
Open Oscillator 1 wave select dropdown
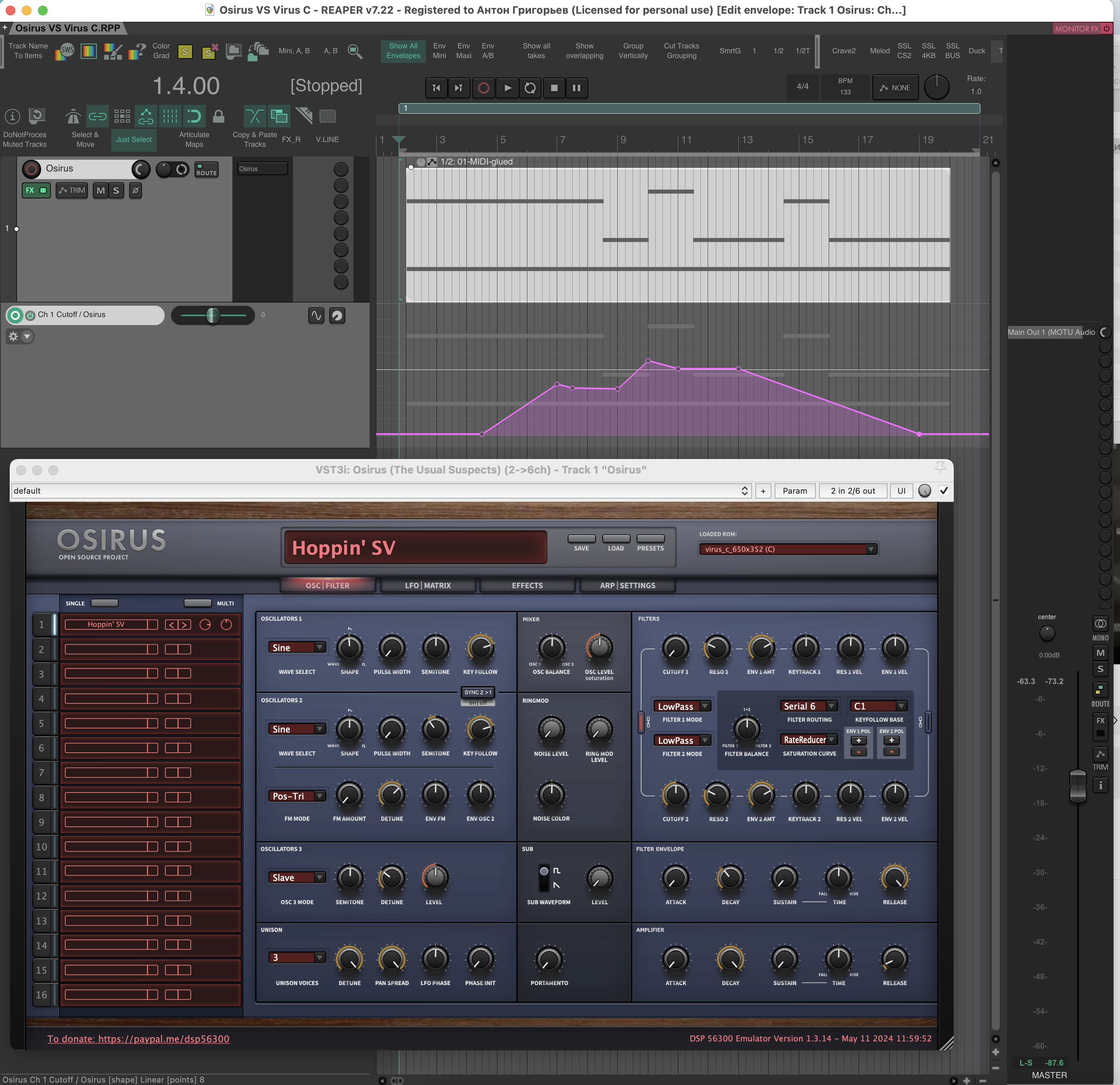[x=297, y=647]
